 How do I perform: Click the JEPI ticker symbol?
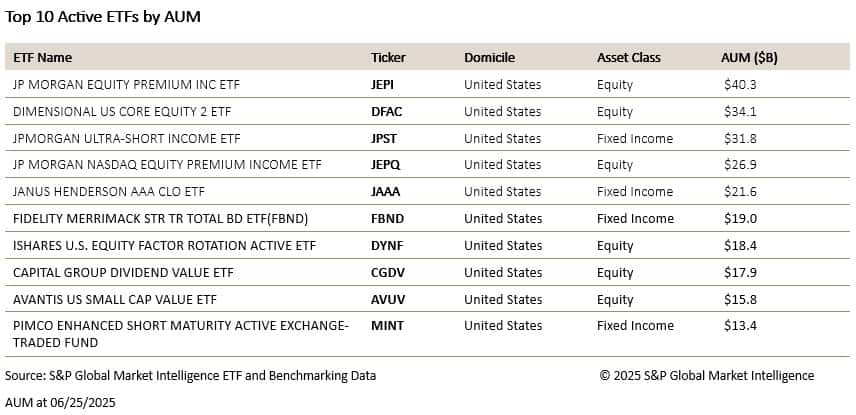pos(383,85)
